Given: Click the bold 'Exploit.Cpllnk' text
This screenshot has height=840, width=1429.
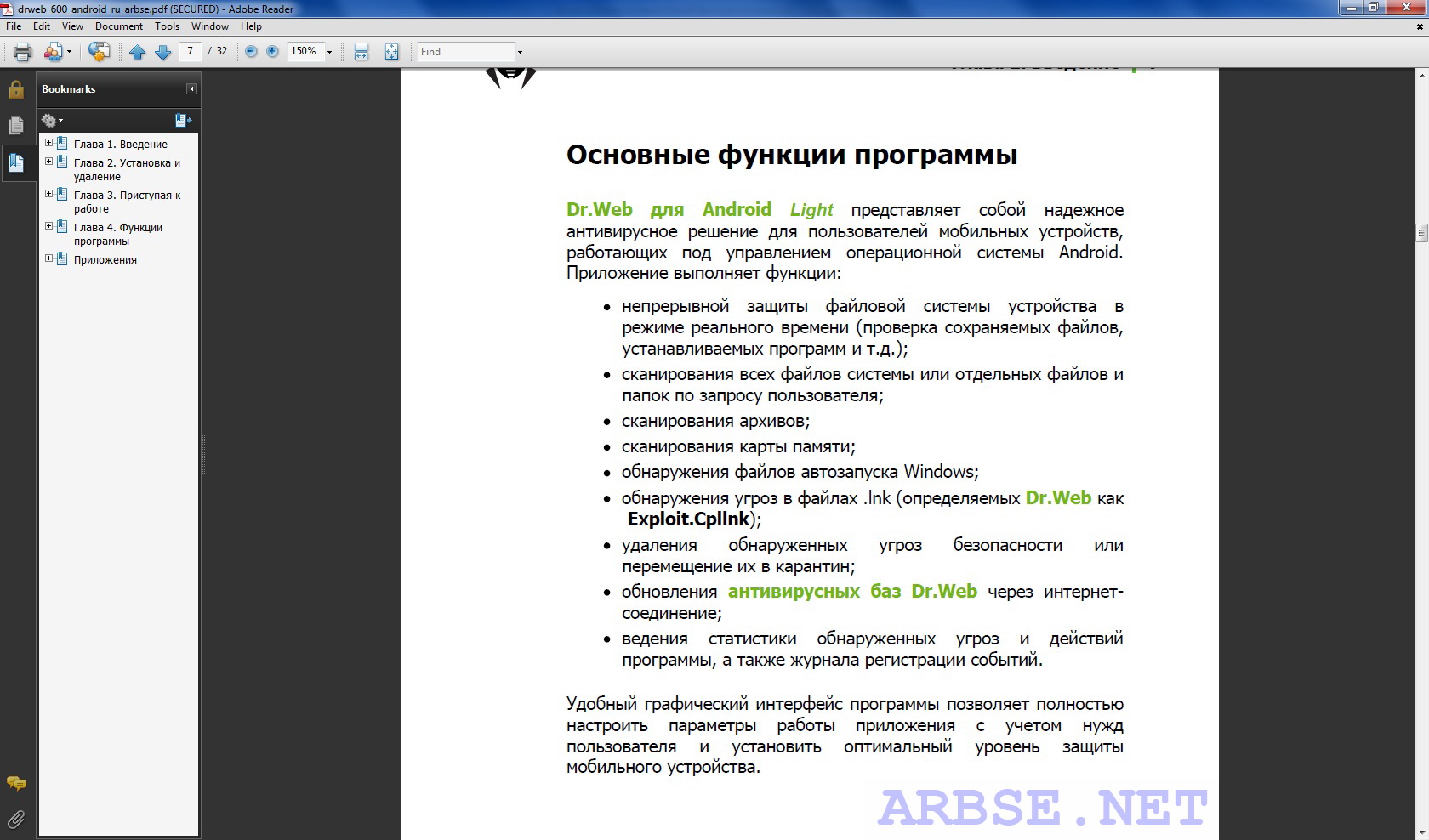Looking at the screenshot, I should click(689, 519).
